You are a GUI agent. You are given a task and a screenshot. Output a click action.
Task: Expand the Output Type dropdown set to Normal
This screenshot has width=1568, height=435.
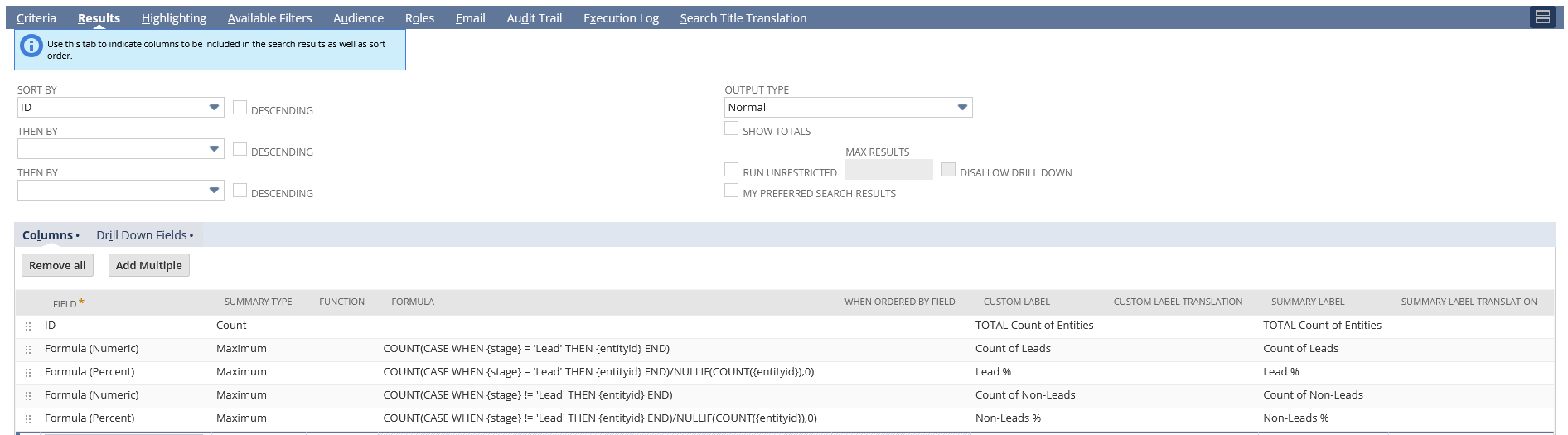coord(849,108)
